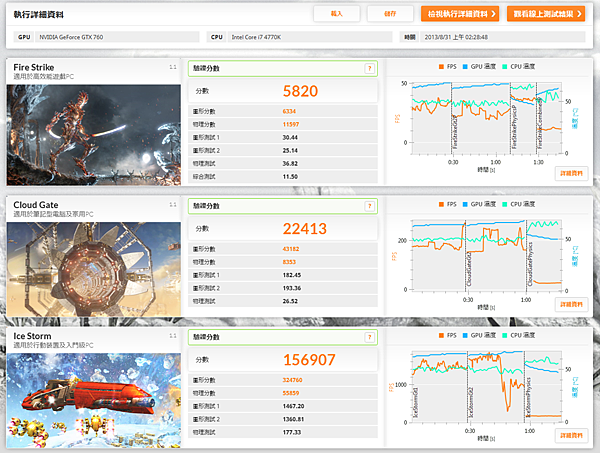Image resolution: width=600 pixels, height=453 pixels.
Task: Toggle FPS legend swatch in Cloud Gate chart
Action: click(x=441, y=204)
